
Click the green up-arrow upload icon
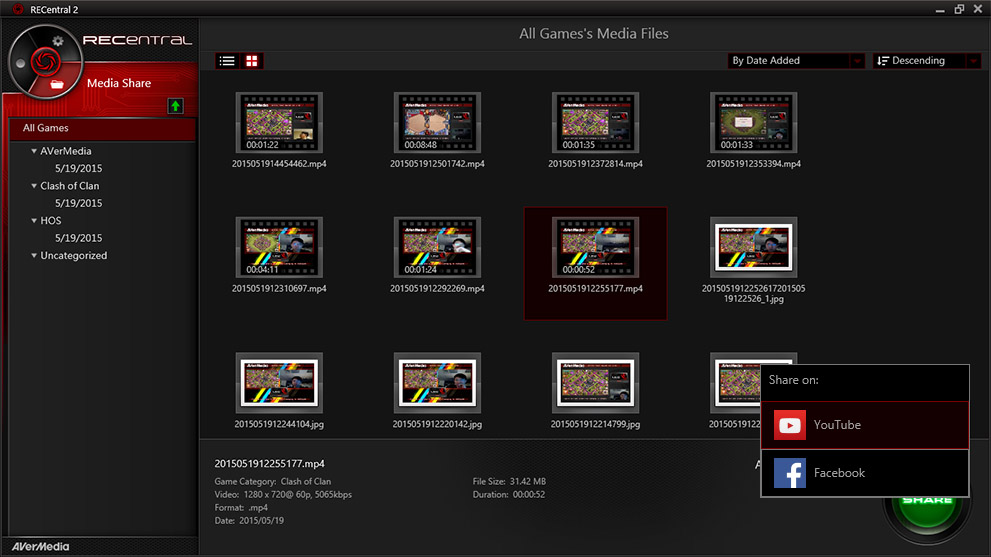[x=175, y=106]
